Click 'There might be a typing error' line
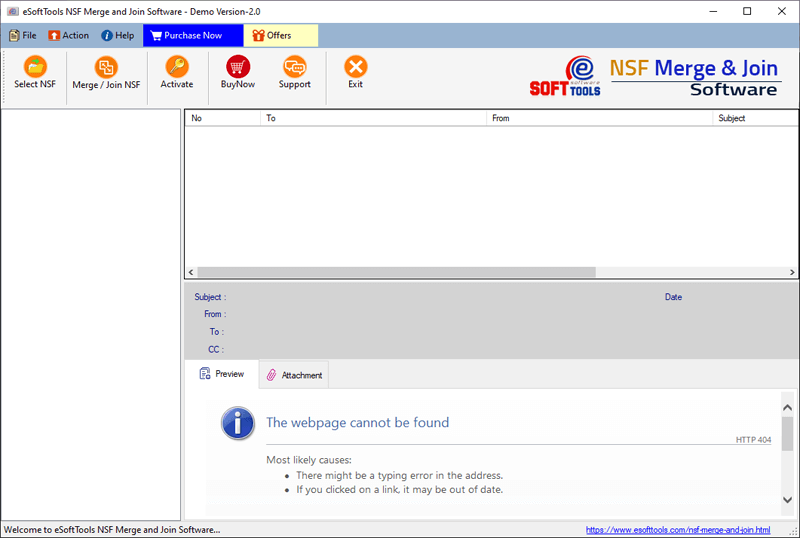This screenshot has height=538, width=800. (399, 475)
